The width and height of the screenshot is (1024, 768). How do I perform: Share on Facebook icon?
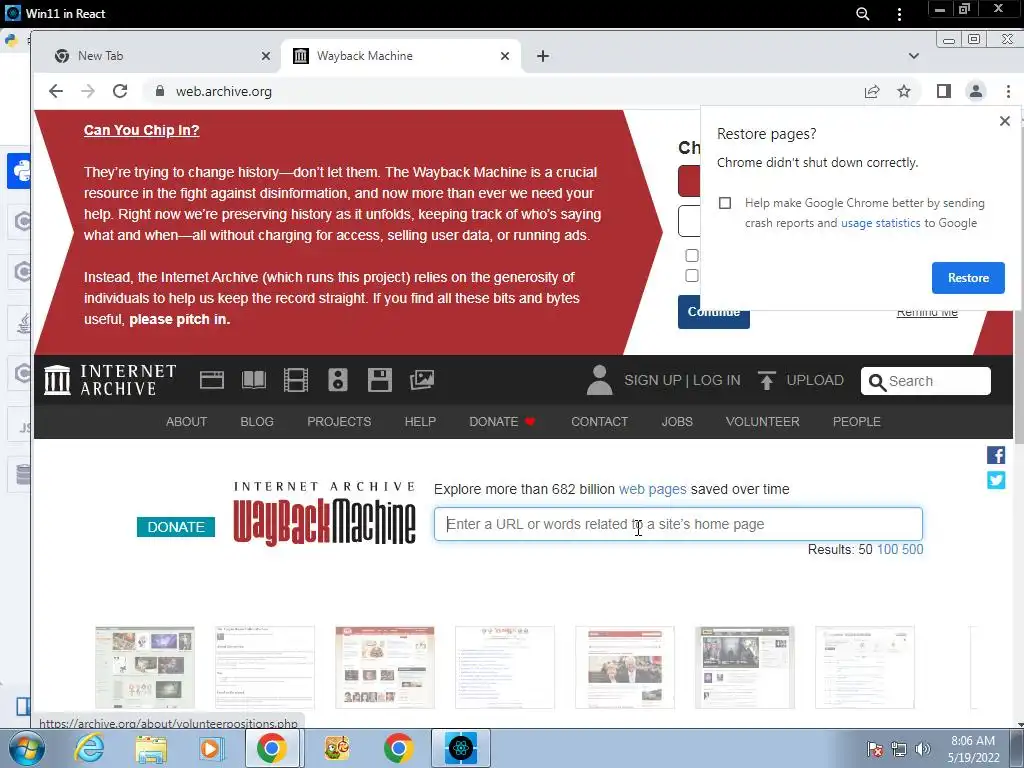(996, 455)
